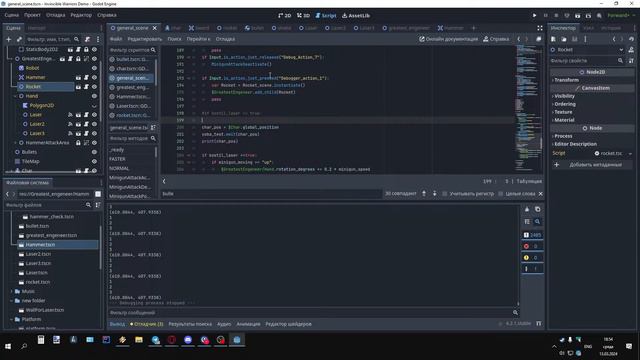
Task: Open the Проект menu
Action: [32, 15]
